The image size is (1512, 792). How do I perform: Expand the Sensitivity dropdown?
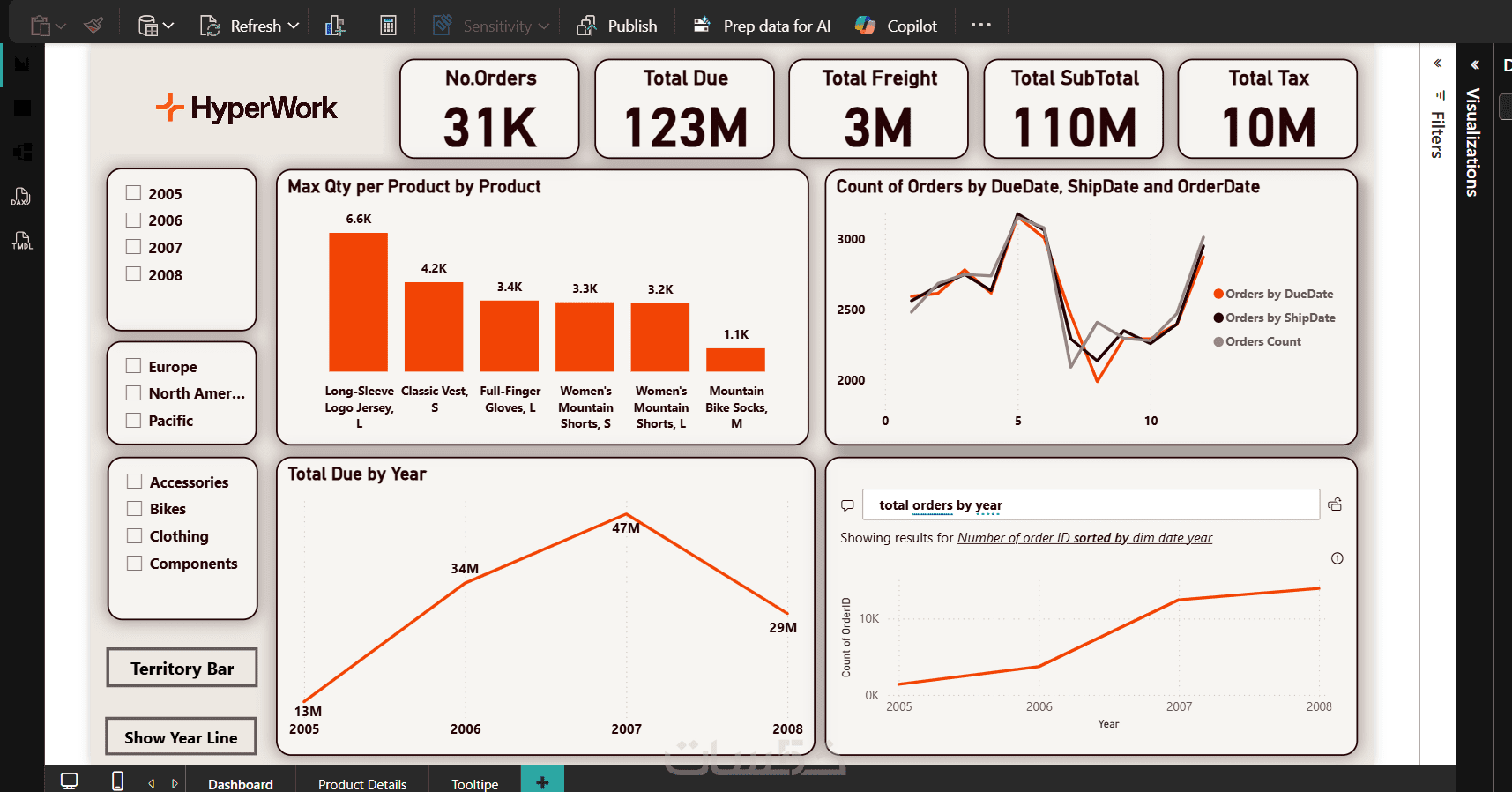(x=544, y=26)
